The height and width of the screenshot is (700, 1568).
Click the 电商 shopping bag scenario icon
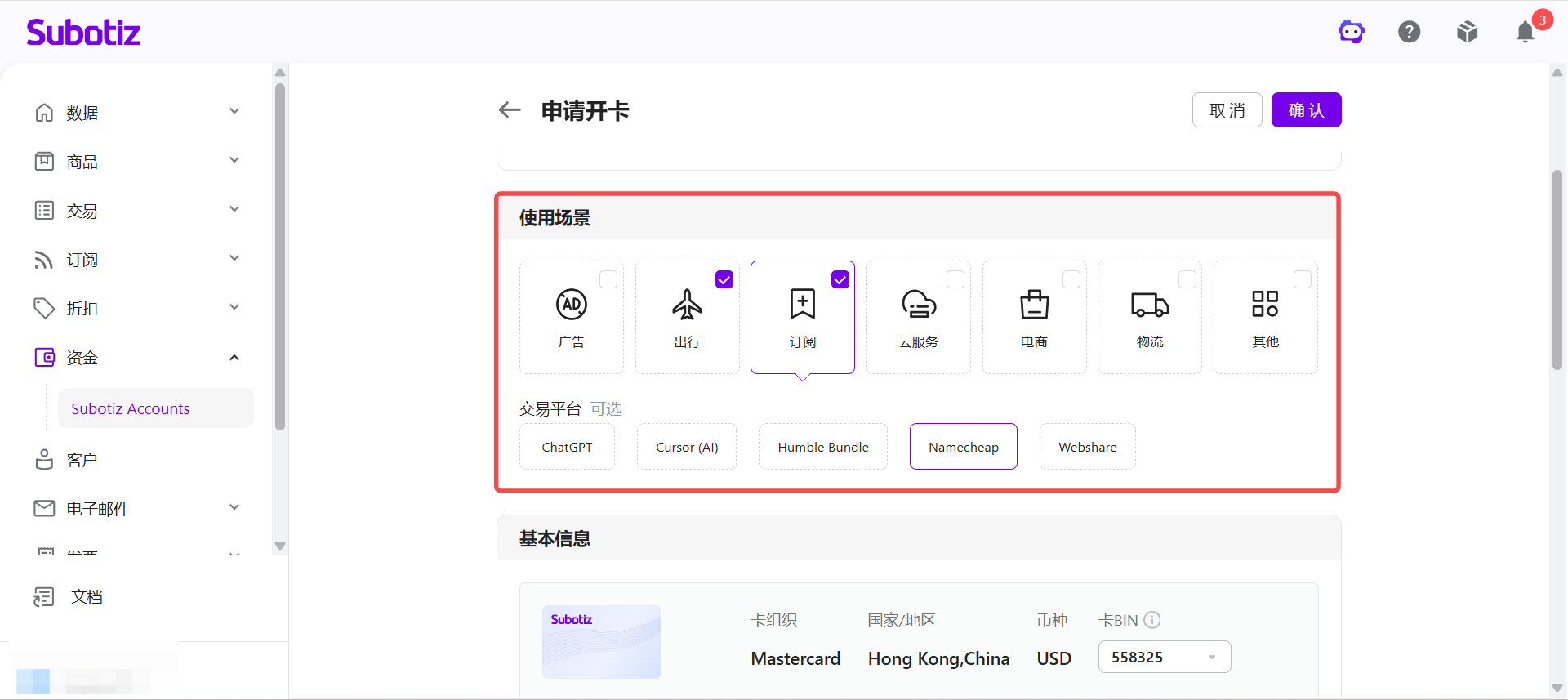click(1035, 304)
